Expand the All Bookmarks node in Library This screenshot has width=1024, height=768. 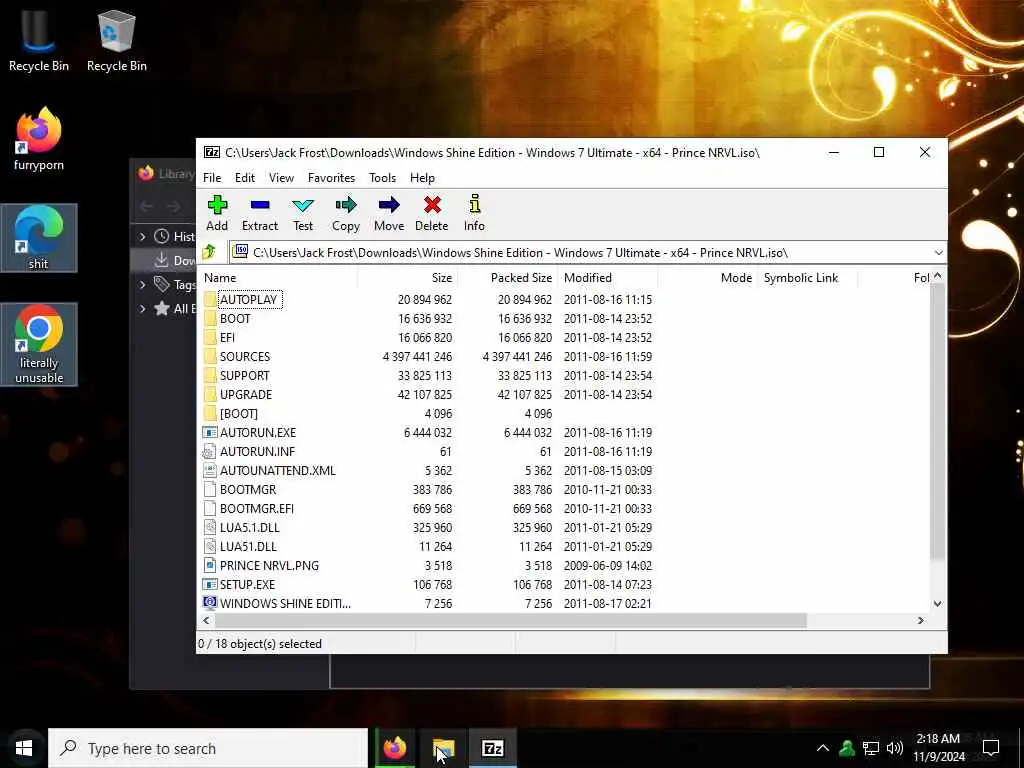[142, 308]
